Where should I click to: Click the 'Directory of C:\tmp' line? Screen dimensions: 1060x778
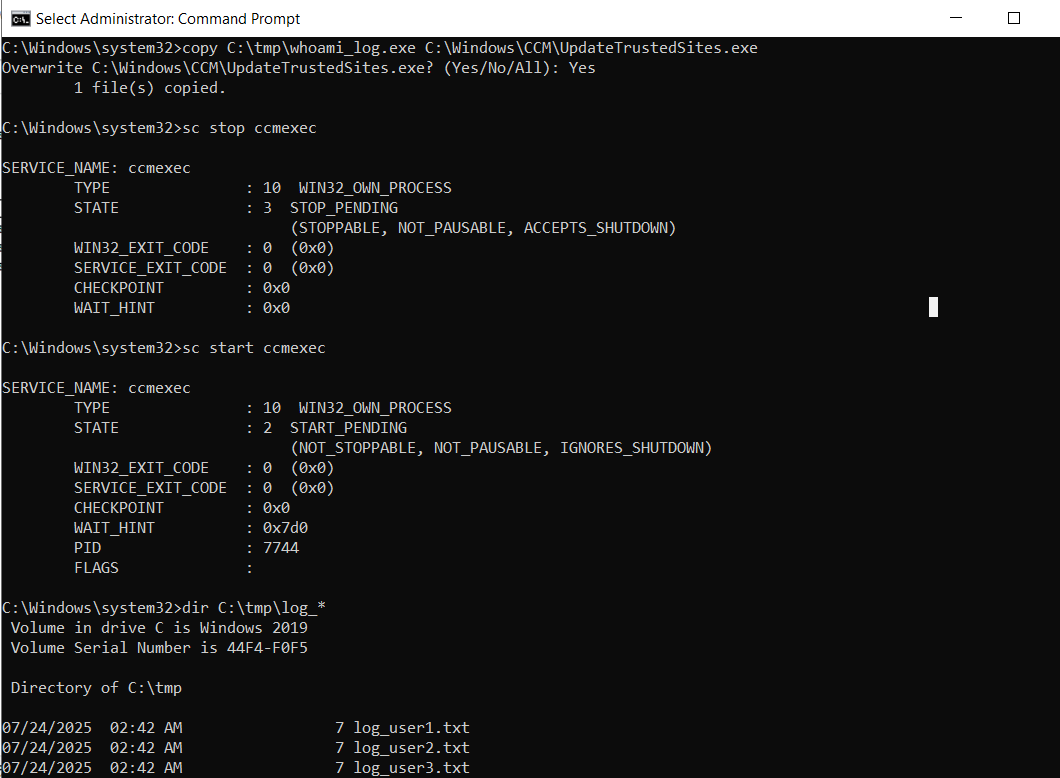(x=96, y=688)
